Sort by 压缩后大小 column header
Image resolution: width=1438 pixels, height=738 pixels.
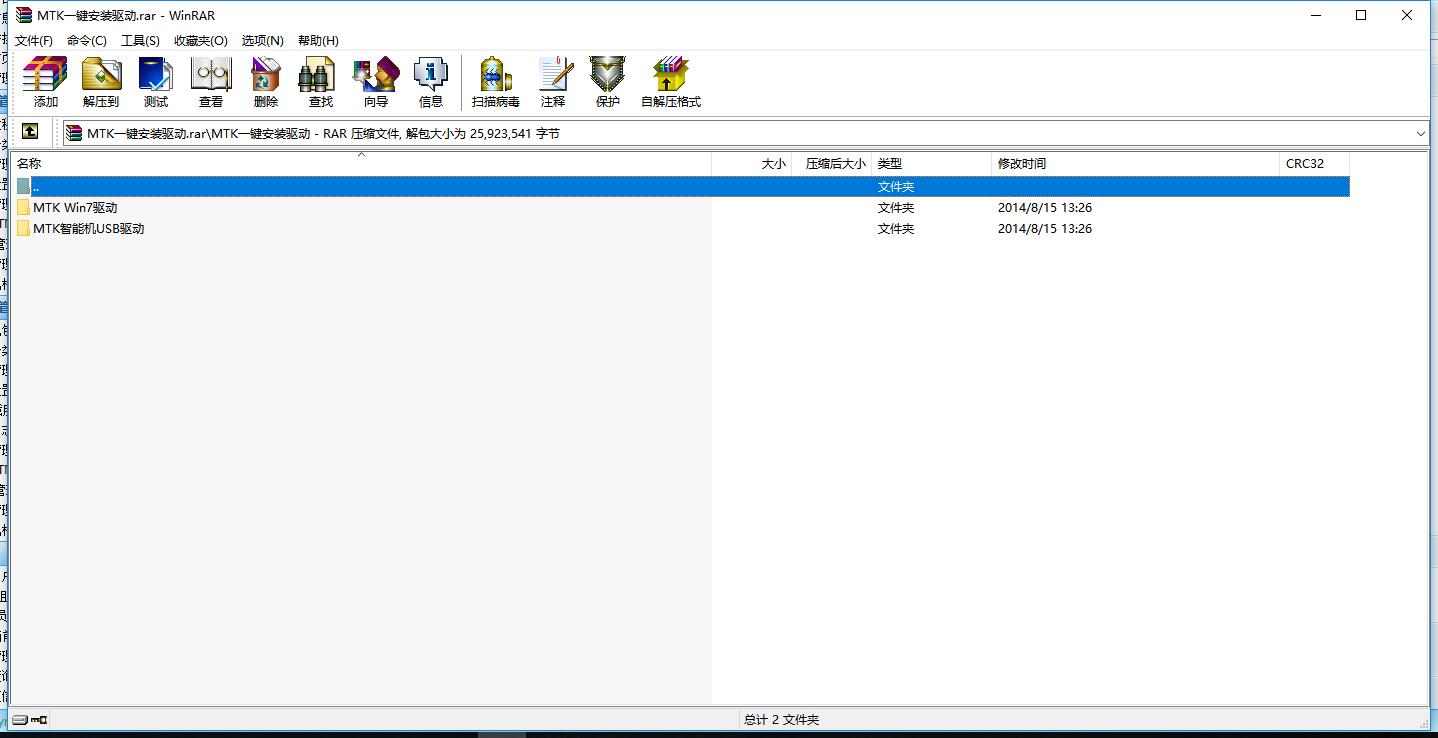[x=832, y=163]
